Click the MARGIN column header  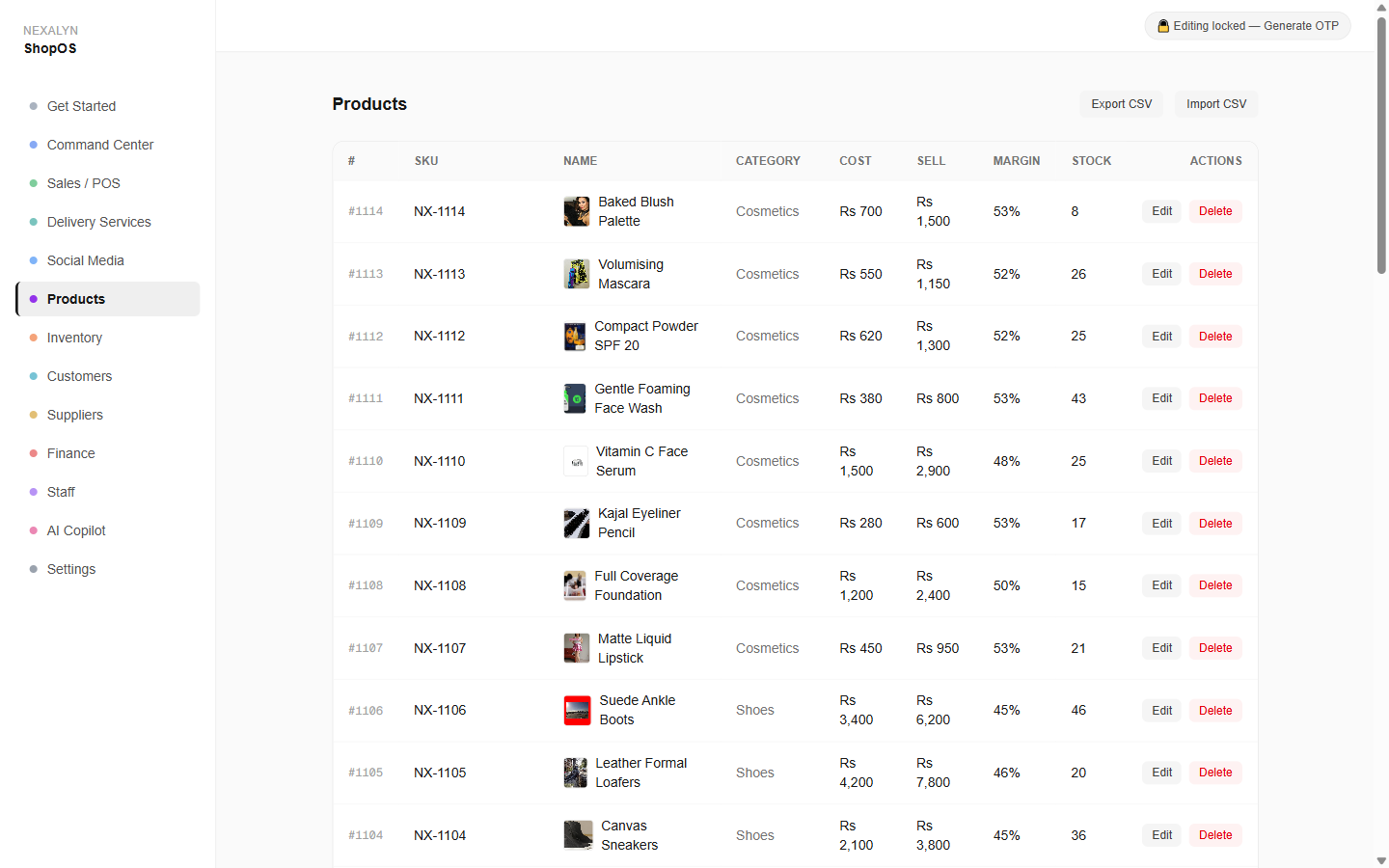(1017, 161)
